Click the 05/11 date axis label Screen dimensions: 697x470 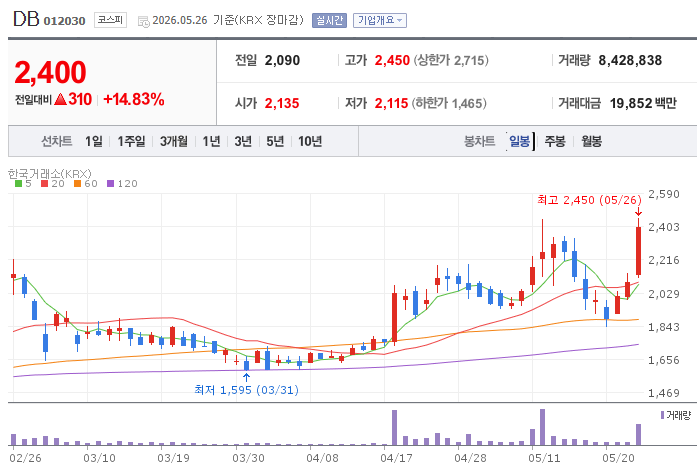pos(544,458)
